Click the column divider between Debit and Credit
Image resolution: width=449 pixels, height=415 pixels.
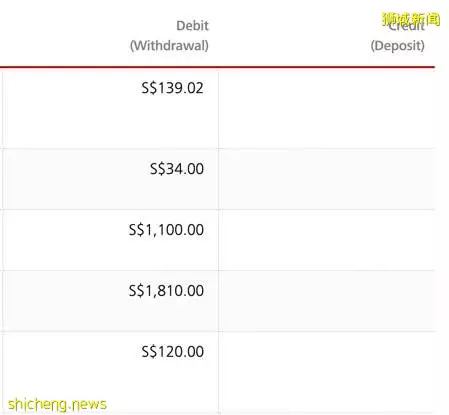219,240
